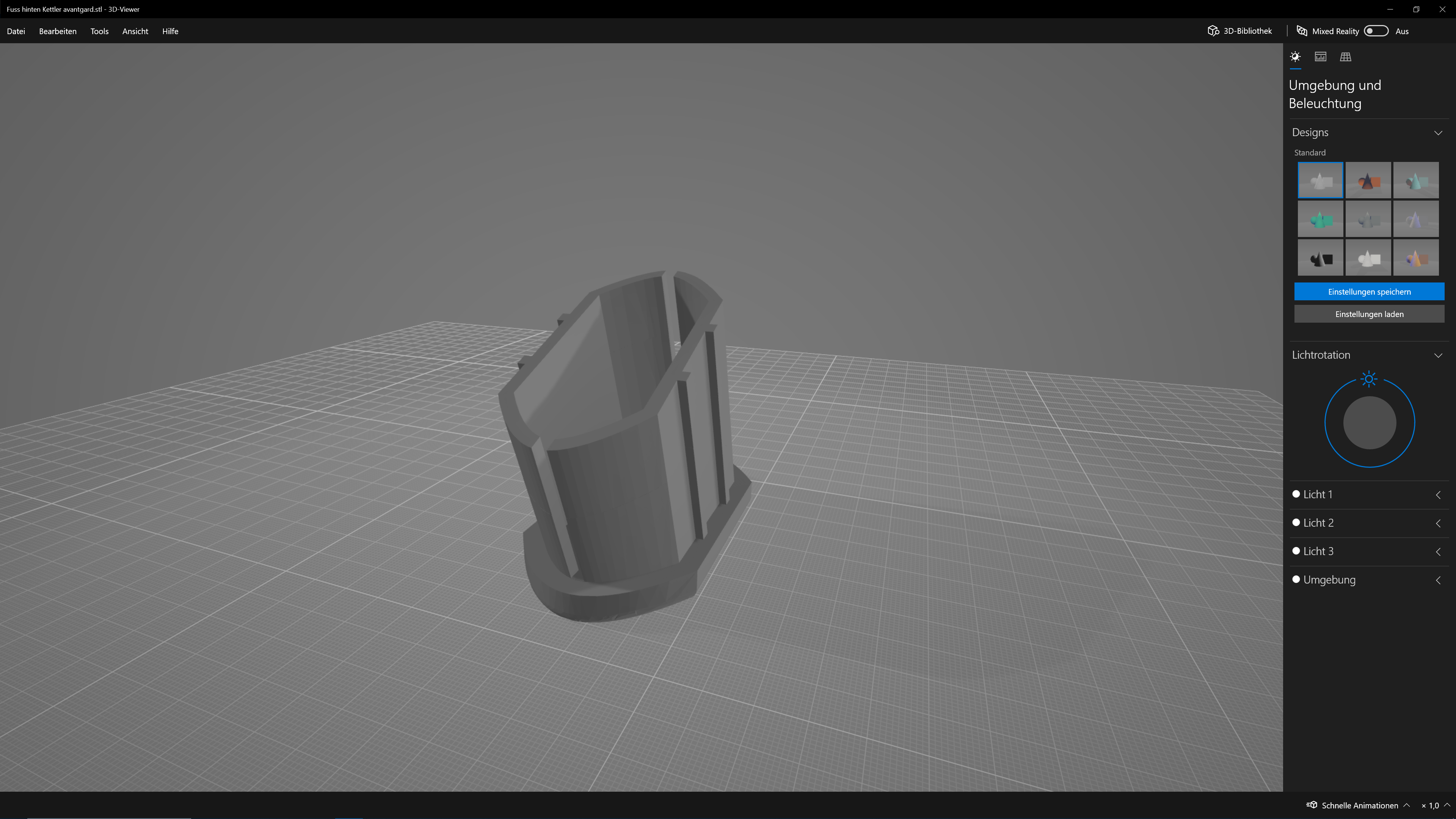Open the Hilfe menu
The image size is (1456, 819).
click(170, 31)
